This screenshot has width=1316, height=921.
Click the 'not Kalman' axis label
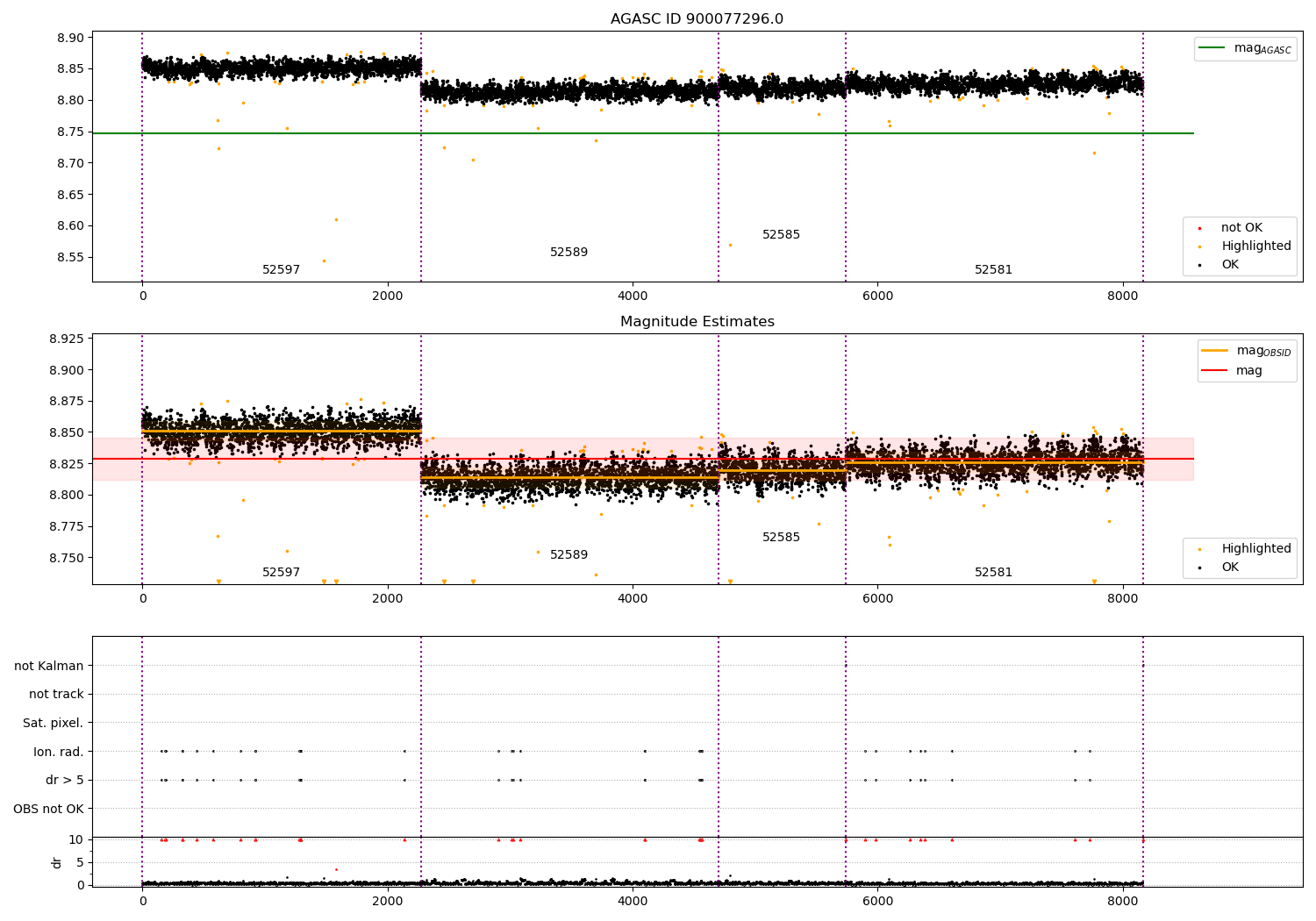pos(49,667)
